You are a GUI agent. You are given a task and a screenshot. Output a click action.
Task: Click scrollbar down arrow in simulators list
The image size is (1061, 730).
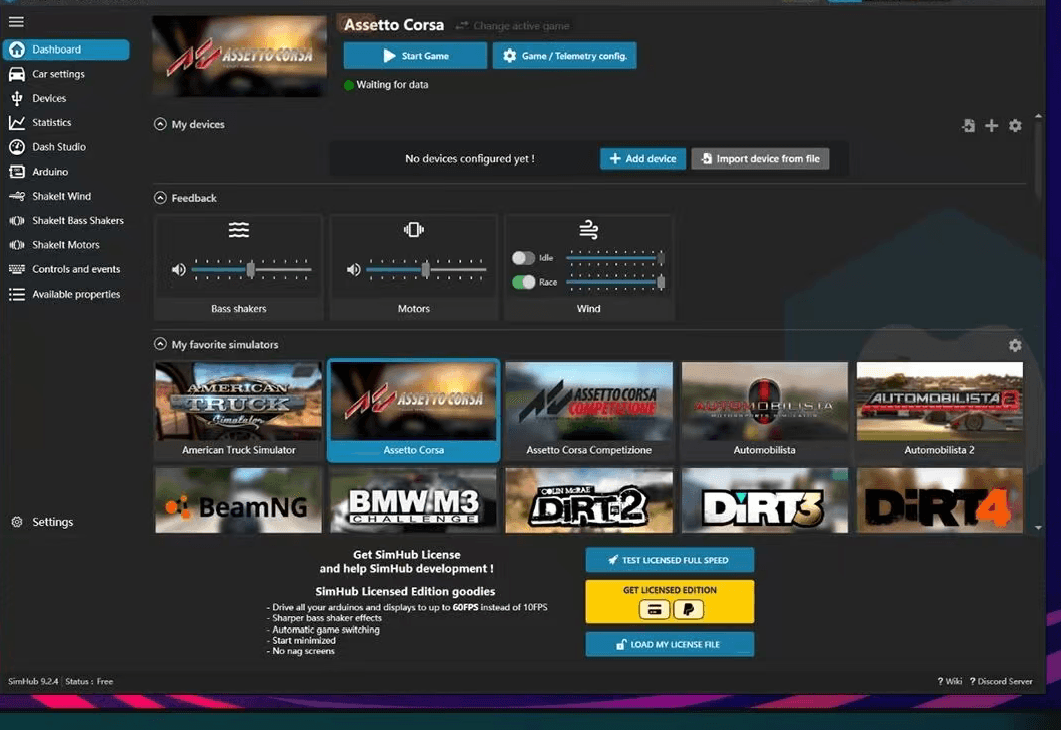click(1038, 528)
